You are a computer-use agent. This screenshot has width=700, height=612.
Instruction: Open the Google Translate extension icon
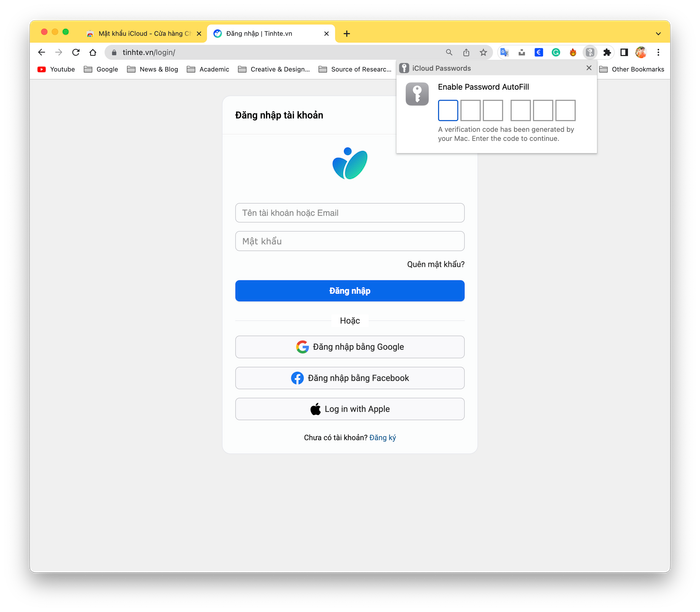(504, 52)
